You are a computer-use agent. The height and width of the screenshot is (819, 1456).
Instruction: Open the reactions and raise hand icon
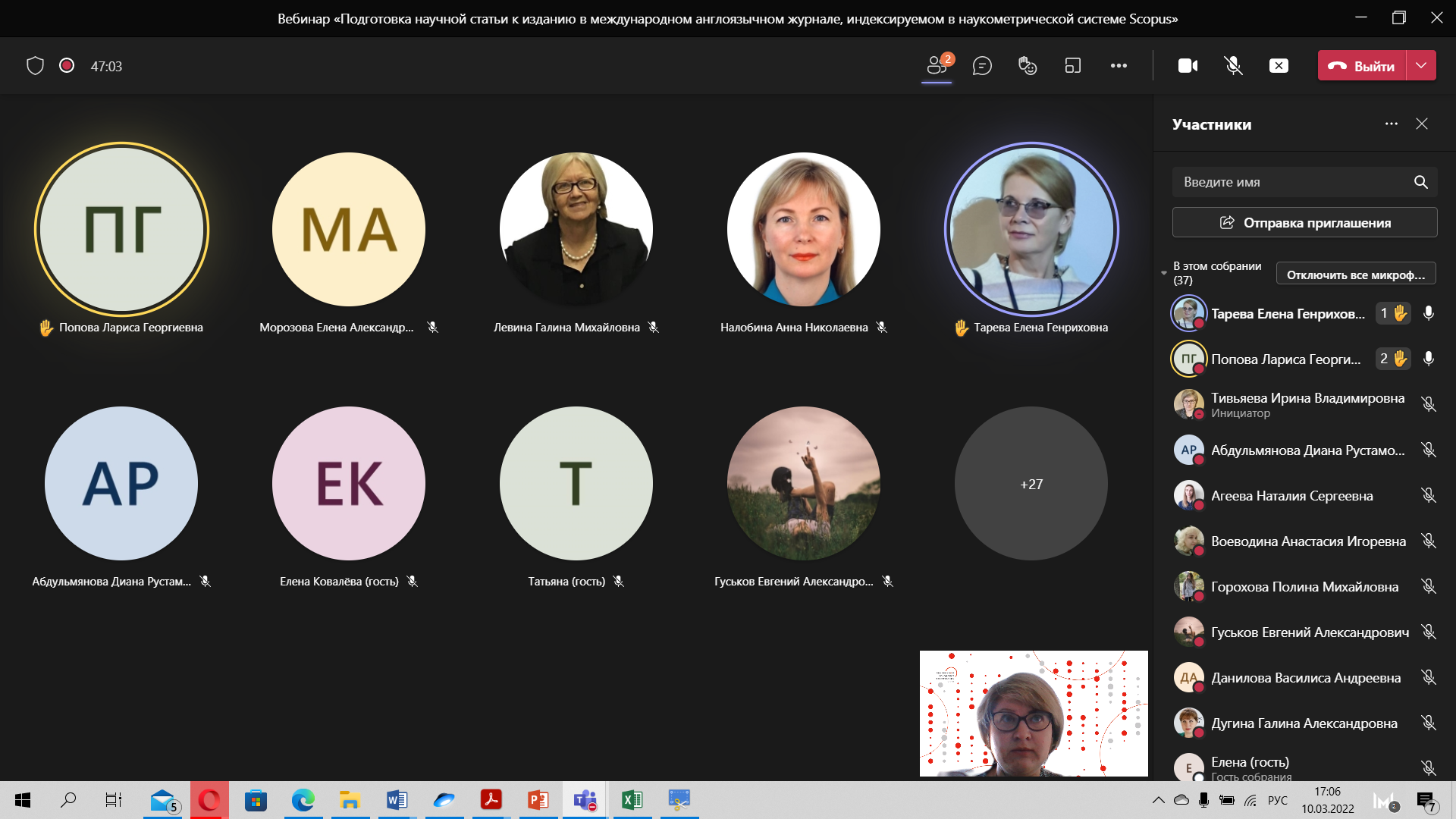(1028, 66)
